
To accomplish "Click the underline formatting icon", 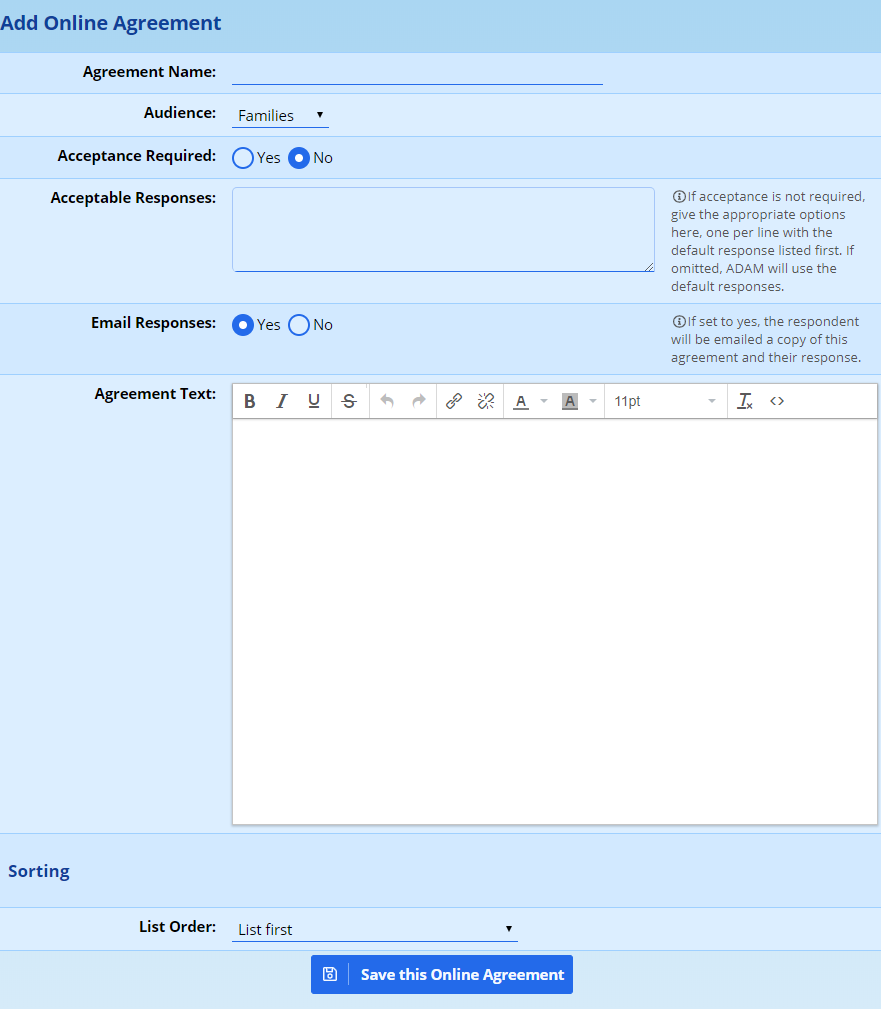I will pos(314,401).
